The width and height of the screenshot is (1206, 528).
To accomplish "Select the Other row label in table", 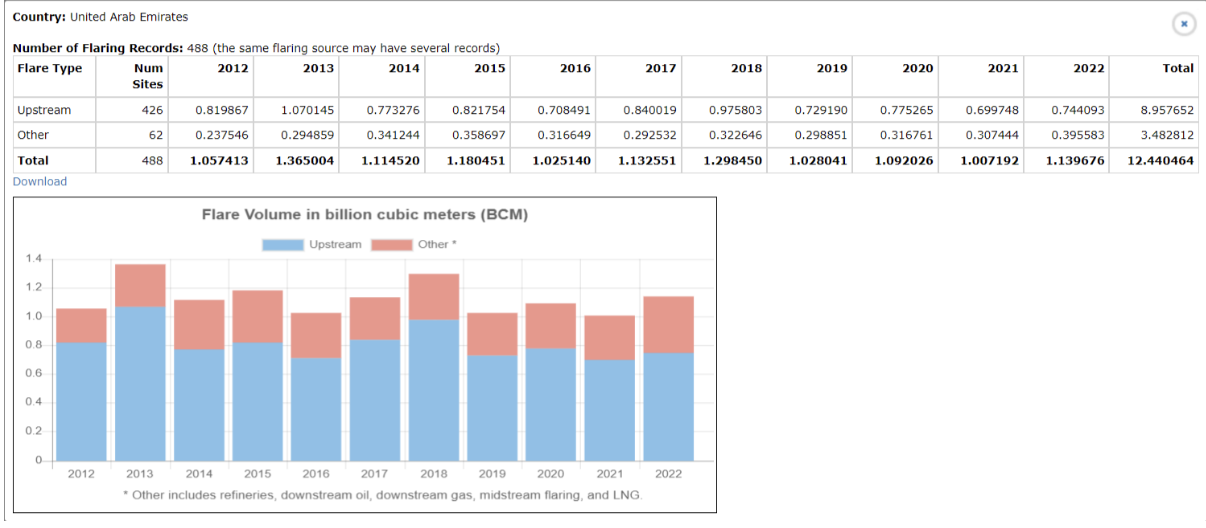I will [x=33, y=135].
